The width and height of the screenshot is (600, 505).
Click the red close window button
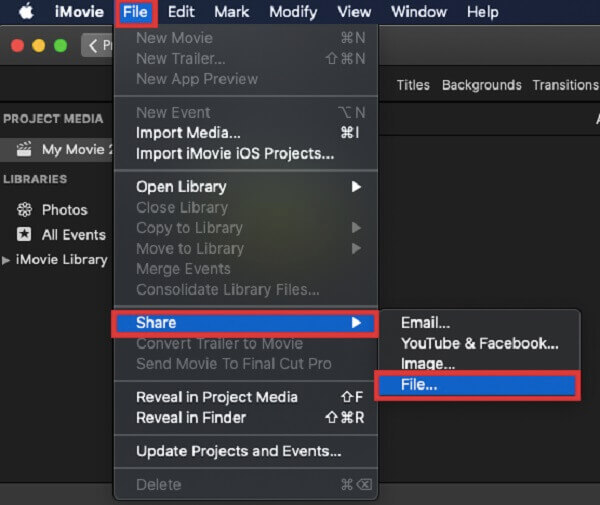coord(18,46)
